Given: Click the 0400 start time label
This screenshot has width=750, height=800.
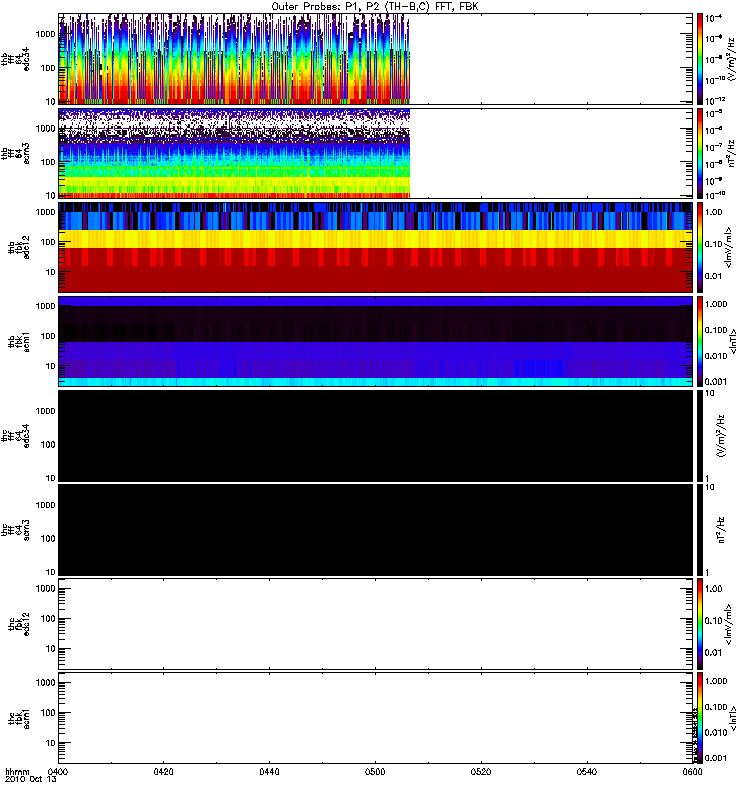Looking at the screenshot, I should click(x=58, y=772).
